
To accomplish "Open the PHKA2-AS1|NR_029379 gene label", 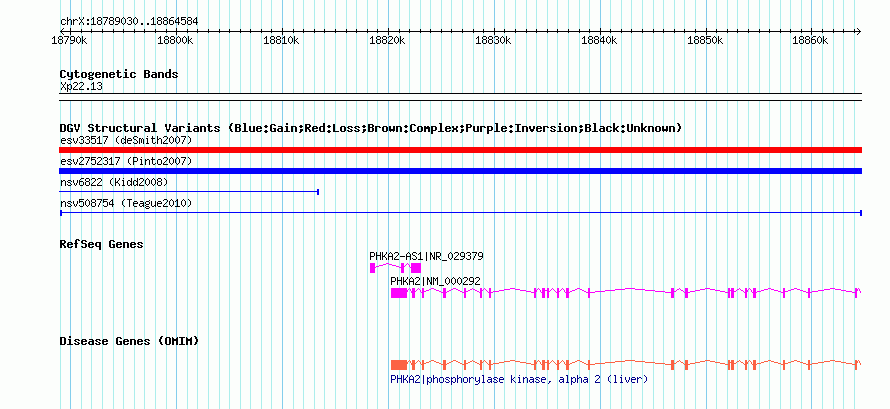I will [x=426, y=256].
